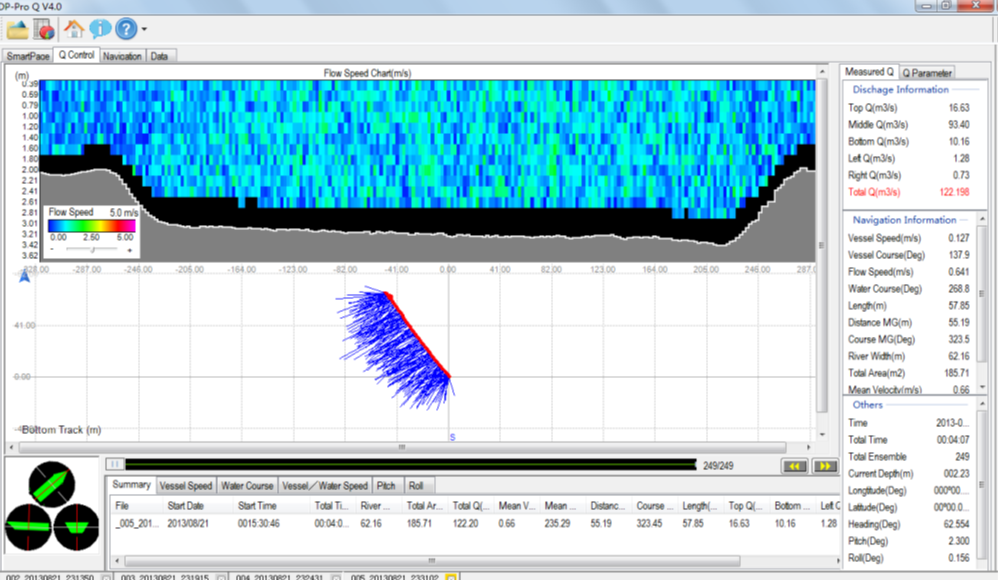Expand the dropdown arrow beside Help
This screenshot has width=999, height=580.
coord(144,29)
